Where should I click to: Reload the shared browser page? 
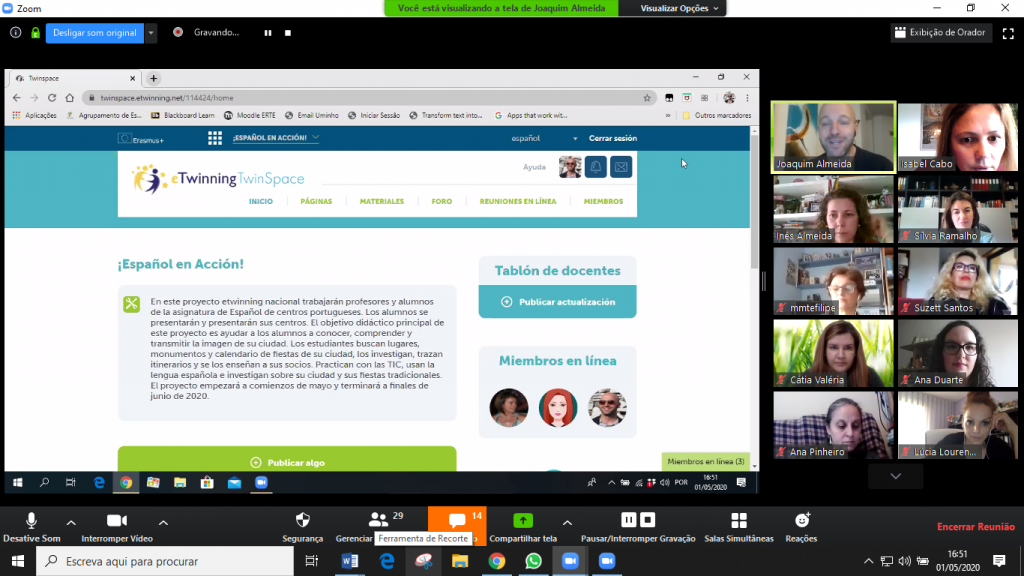[52, 98]
